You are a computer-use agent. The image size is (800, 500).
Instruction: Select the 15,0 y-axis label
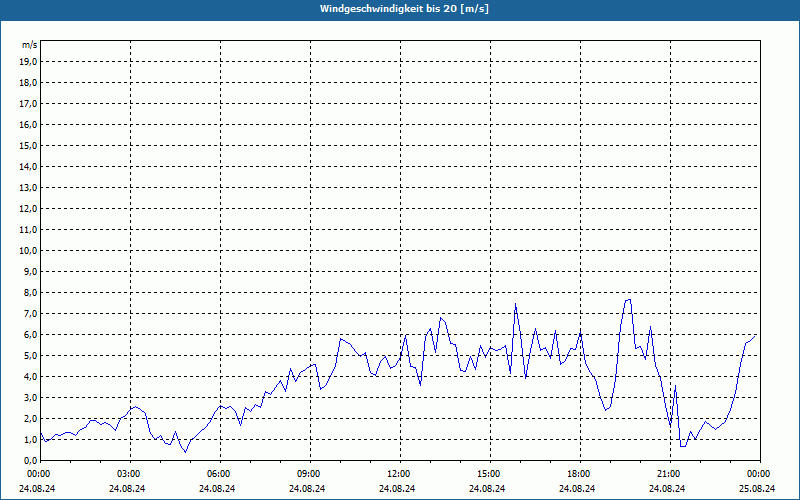pyautogui.click(x=28, y=145)
